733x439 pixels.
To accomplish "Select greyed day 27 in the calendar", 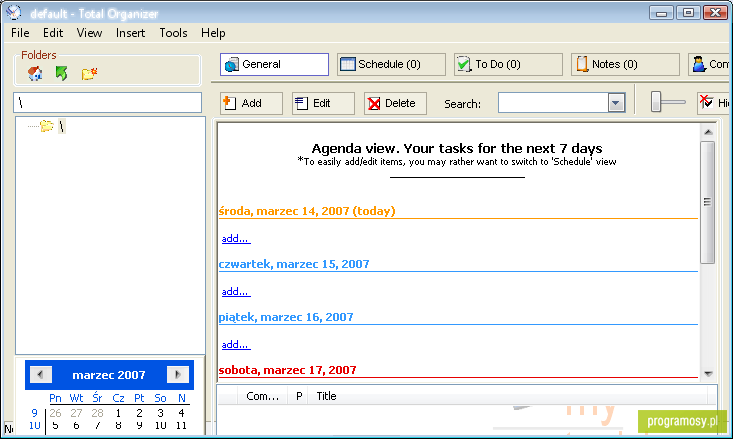I will point(76,413).
